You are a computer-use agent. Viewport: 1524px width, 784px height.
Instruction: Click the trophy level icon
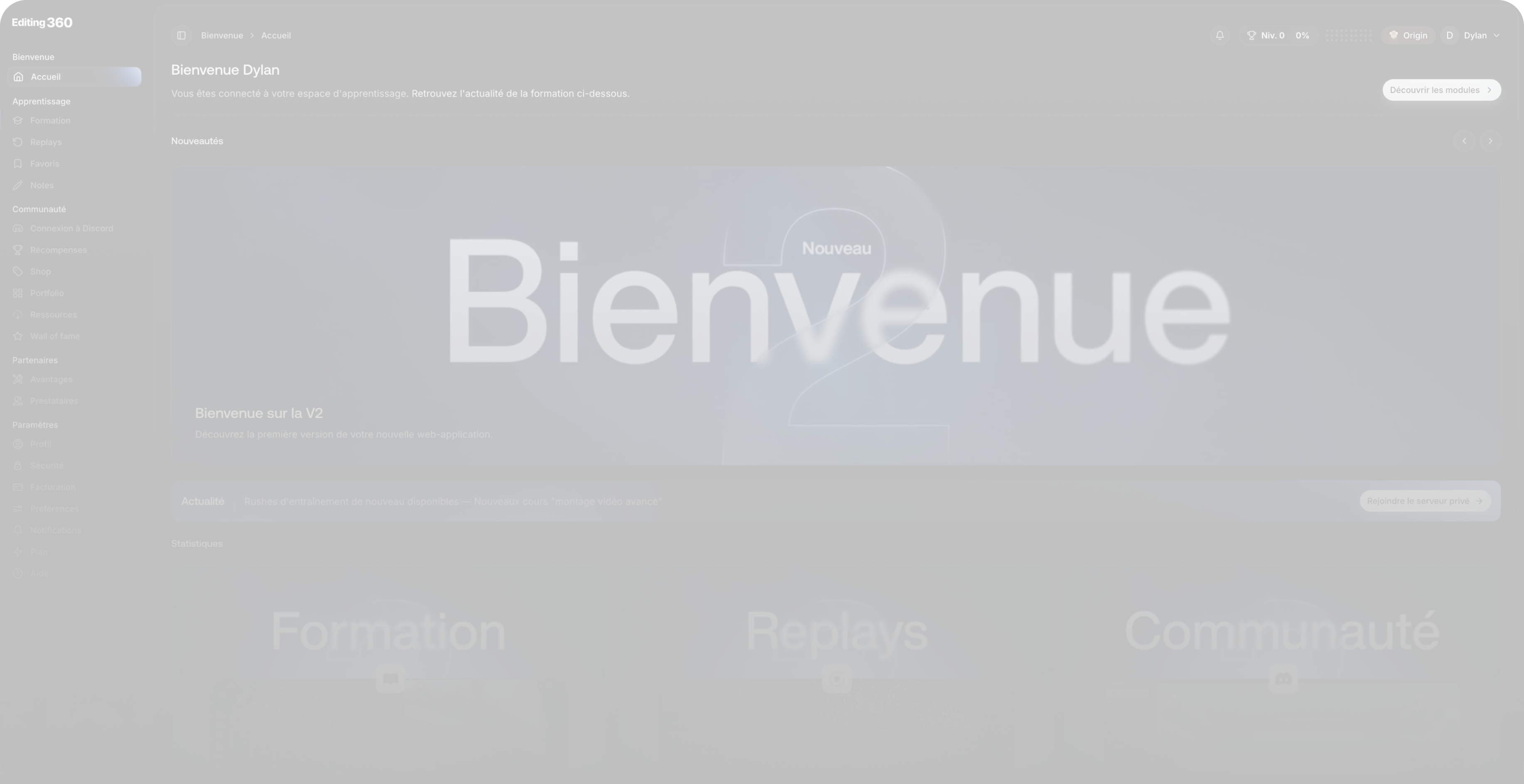(x=1251, y=35)
